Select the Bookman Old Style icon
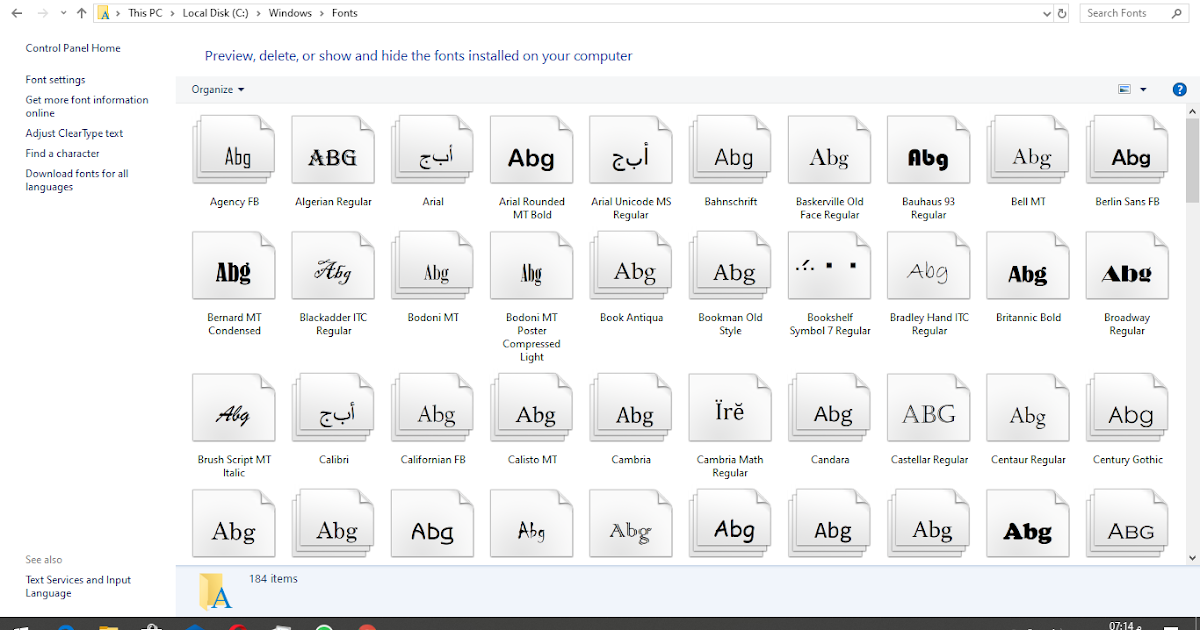Image resolution: width=1200 pixels, height=630 pixels. tap(730, 266)
